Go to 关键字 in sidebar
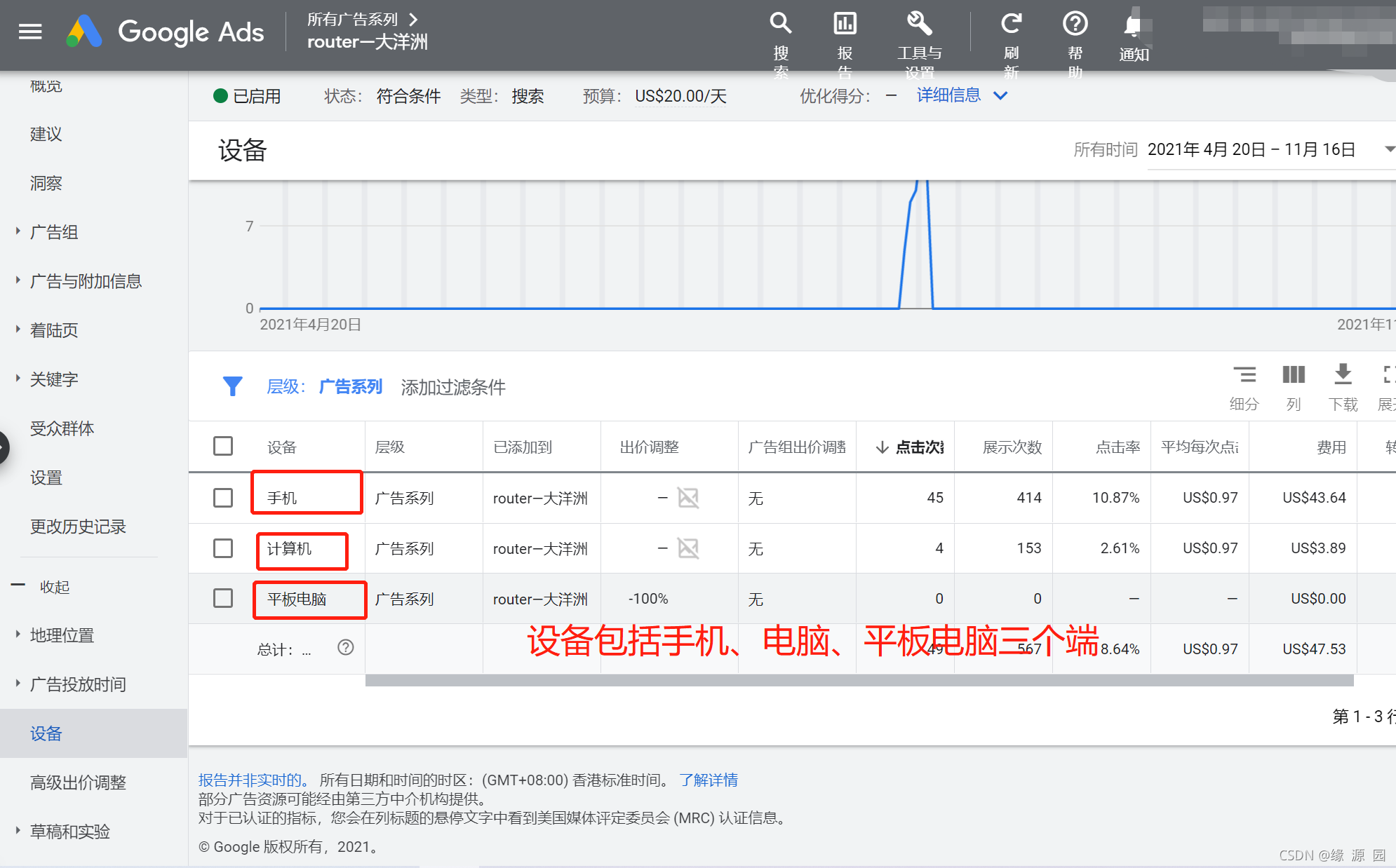The image size is (1396, 868). (54, 379)
